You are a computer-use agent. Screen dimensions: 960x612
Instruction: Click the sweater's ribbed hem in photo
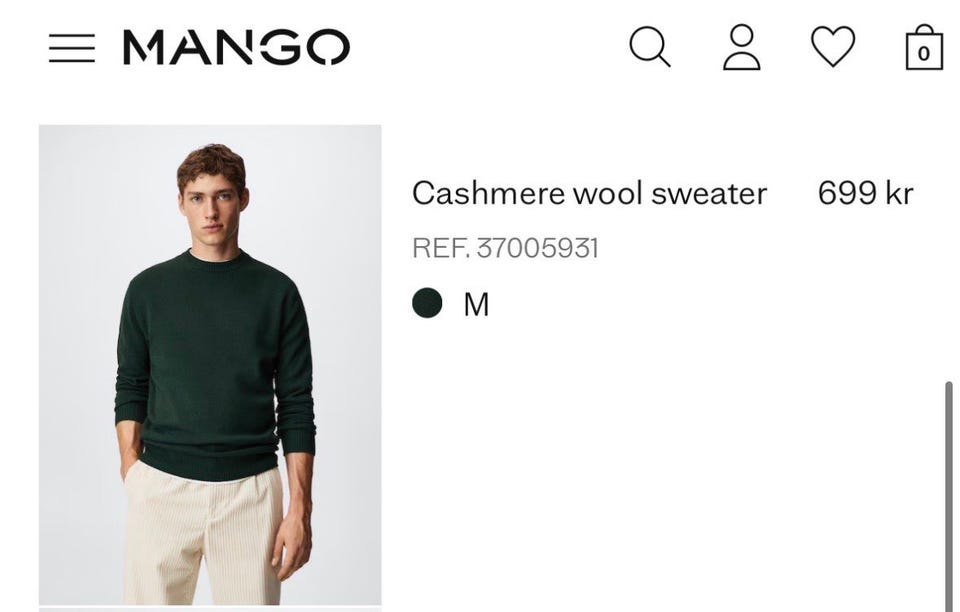pos(209,463)
